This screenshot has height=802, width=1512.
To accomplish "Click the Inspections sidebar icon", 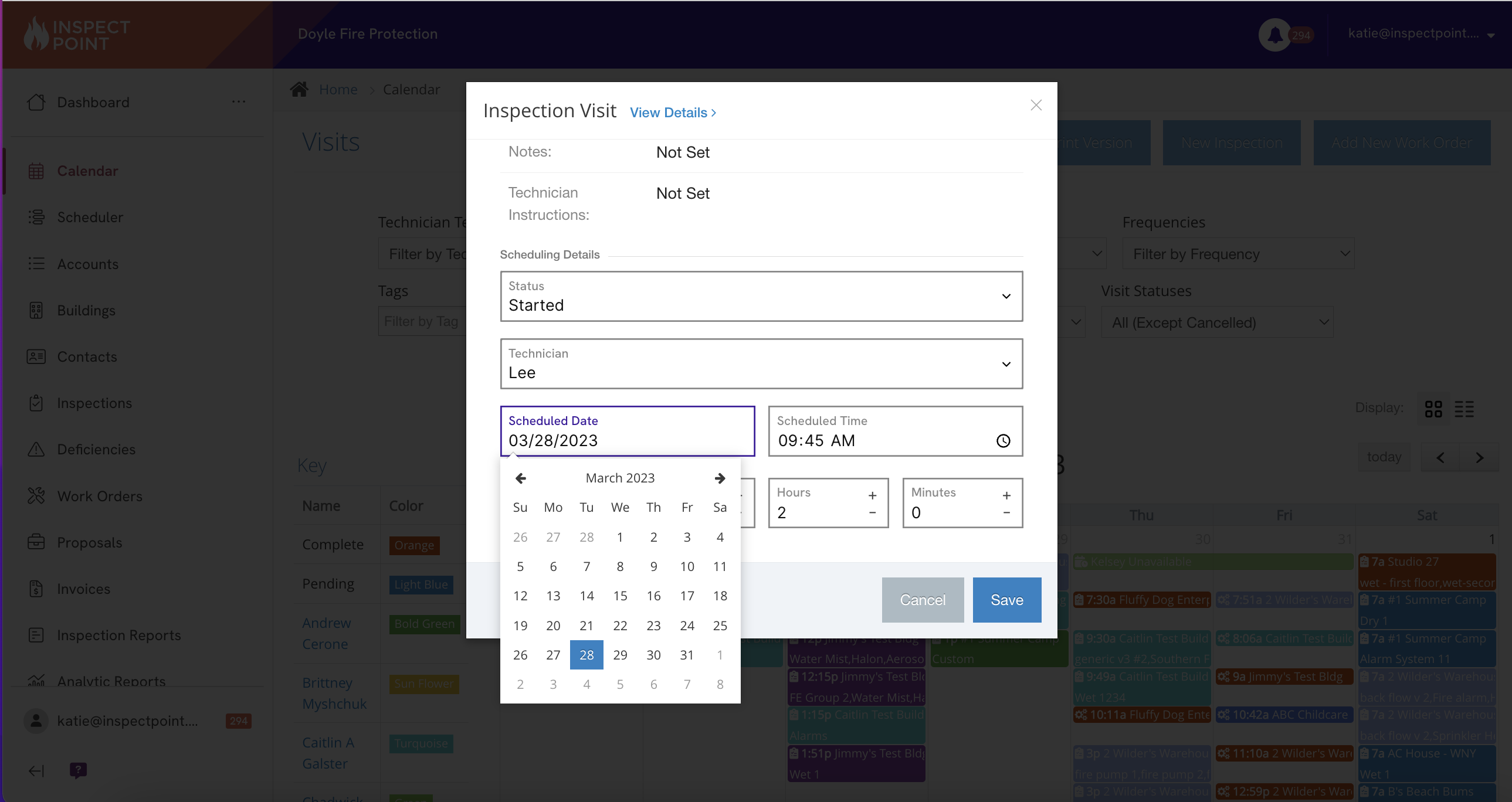I will point(36,402).
